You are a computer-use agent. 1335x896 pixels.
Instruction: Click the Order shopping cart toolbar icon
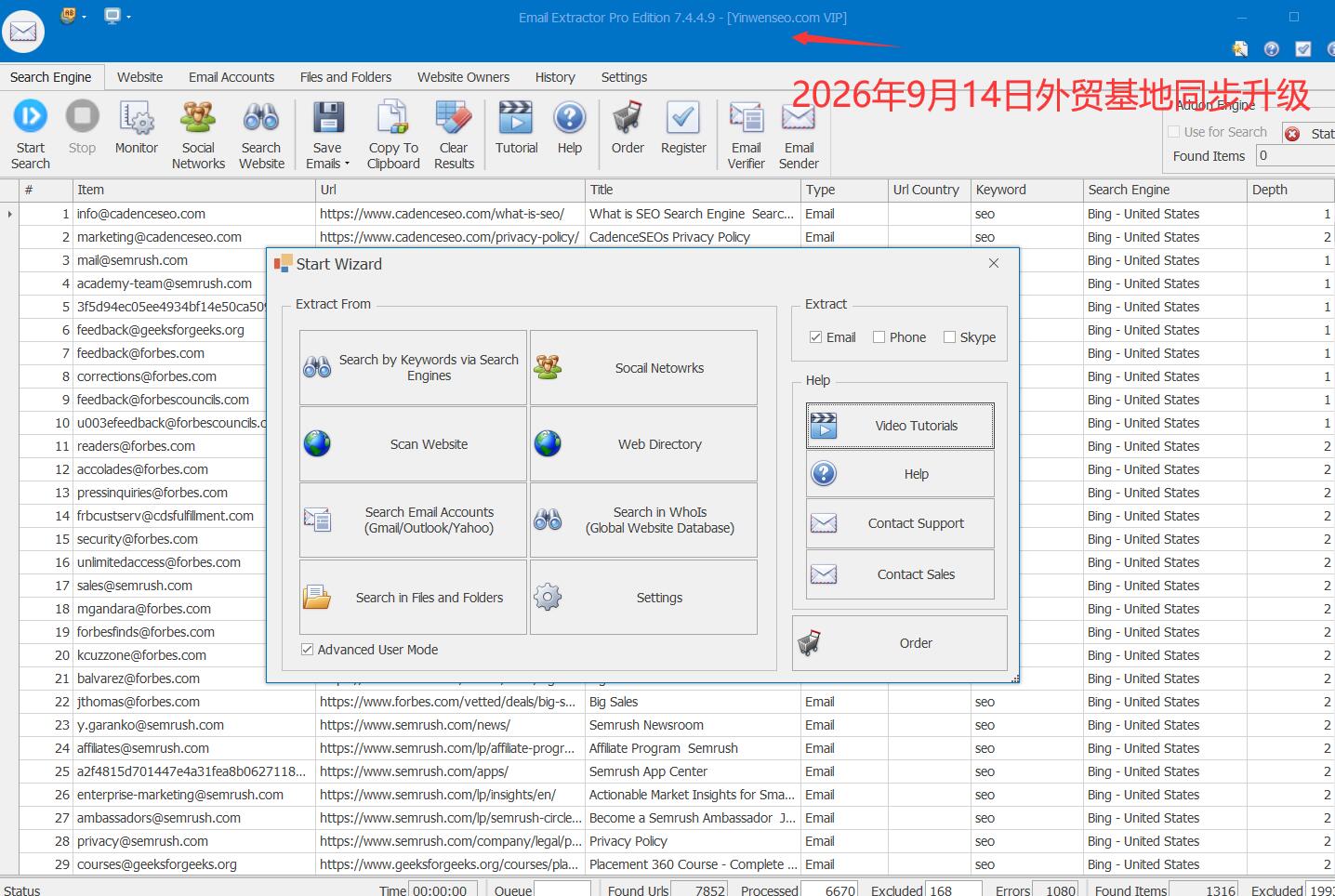[x=628, y=118]
